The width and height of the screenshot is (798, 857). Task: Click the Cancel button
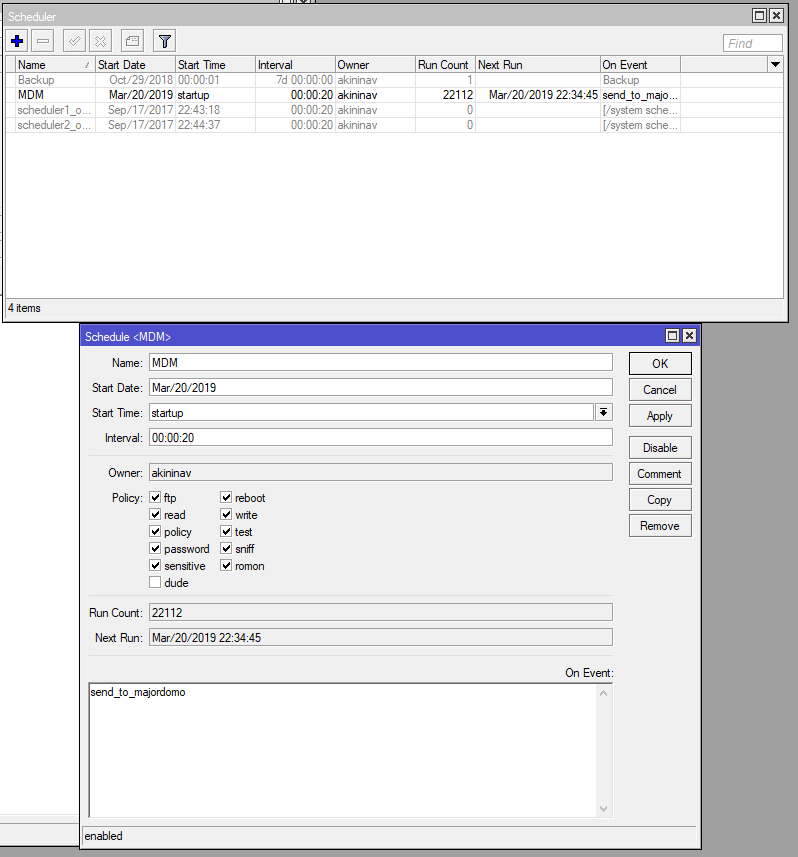click(660, 390)
